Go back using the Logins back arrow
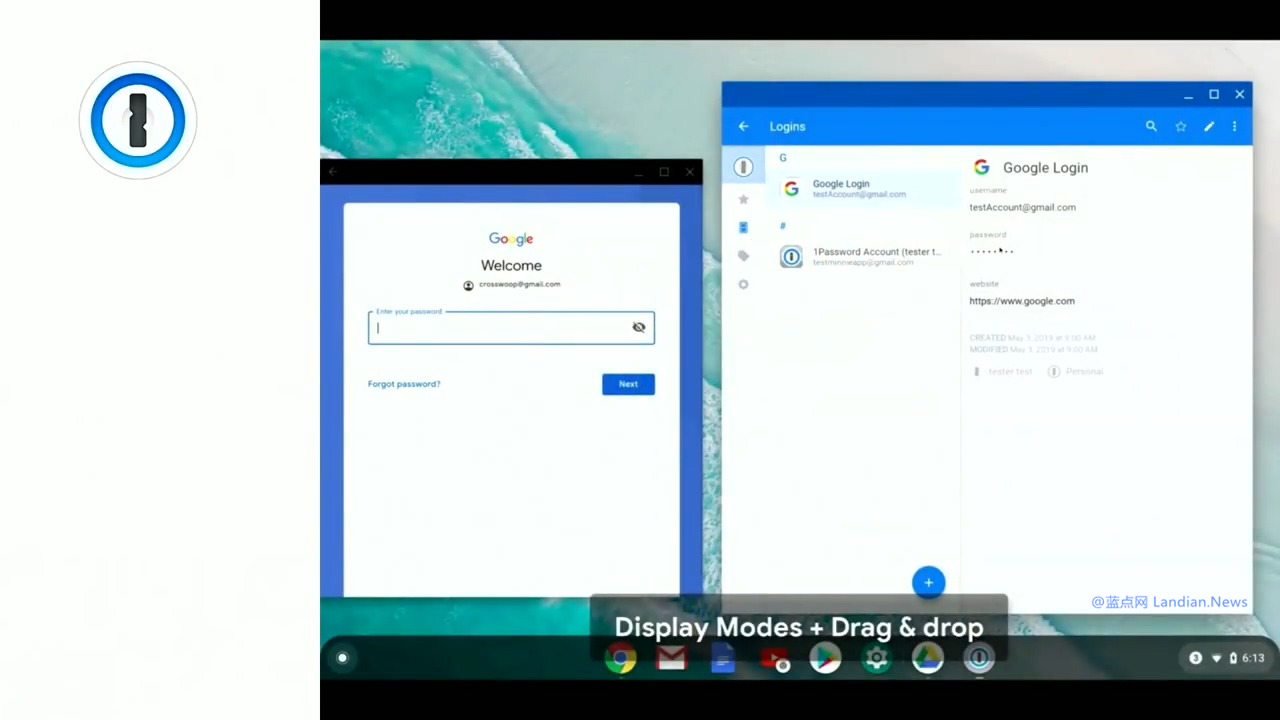1280x720 pixels. pos(743,126)
